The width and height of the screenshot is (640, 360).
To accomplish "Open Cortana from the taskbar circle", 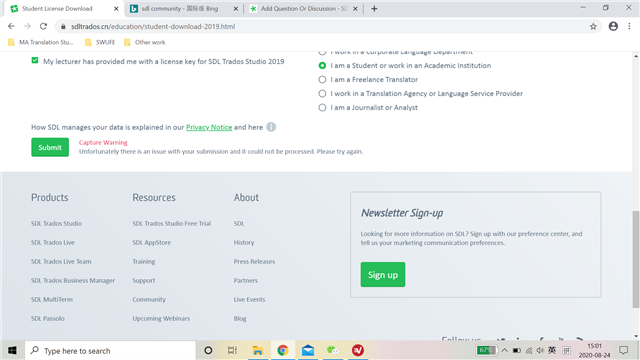I will pyautogui.click(x=208, y=350).
